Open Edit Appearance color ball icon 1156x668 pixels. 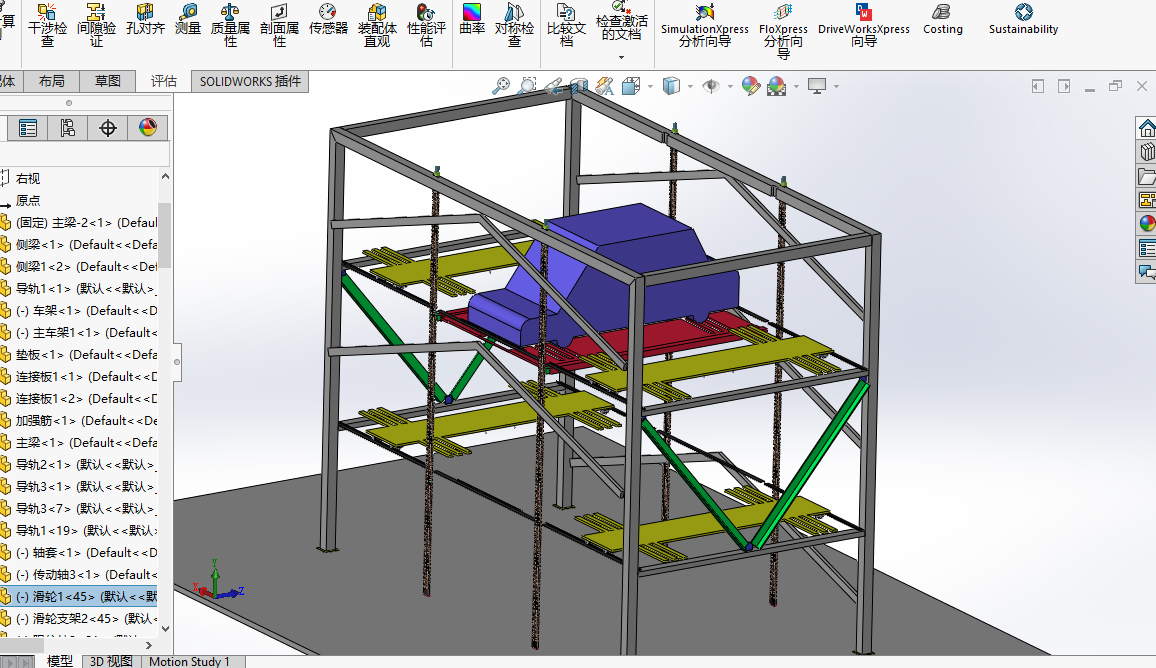pos(751,86)
